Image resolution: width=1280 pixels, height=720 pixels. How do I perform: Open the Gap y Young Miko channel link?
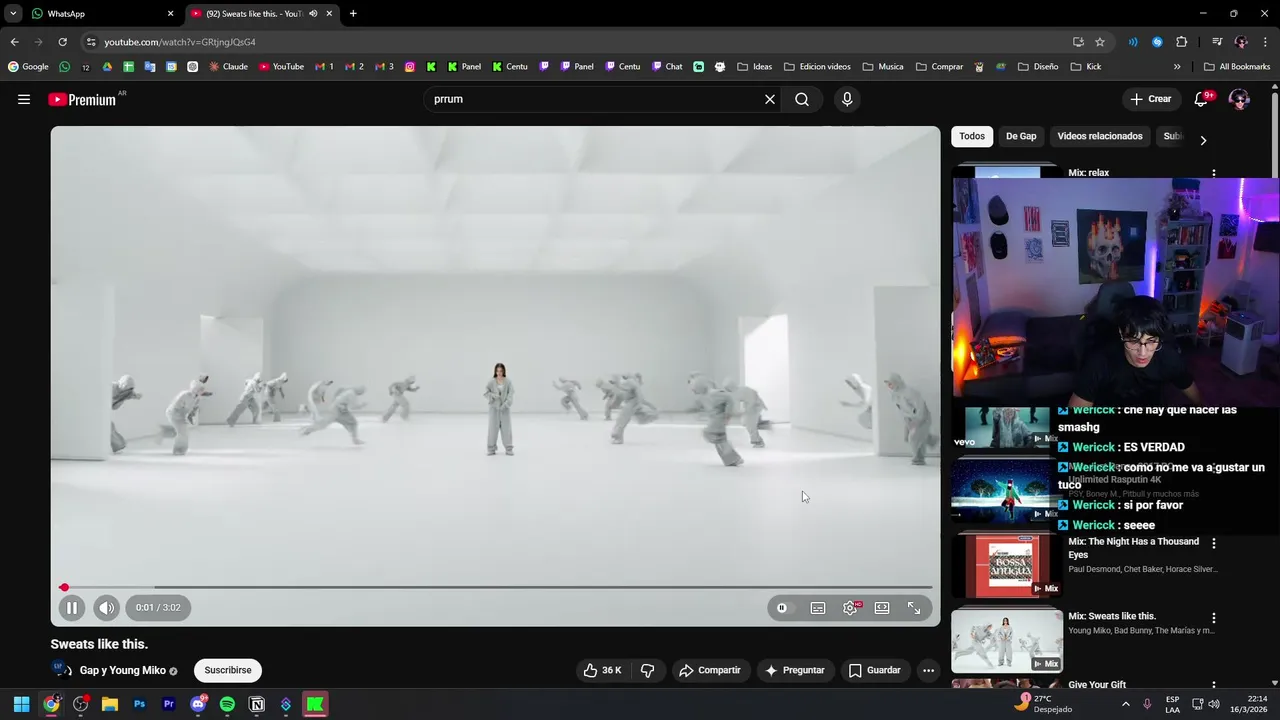122,670
